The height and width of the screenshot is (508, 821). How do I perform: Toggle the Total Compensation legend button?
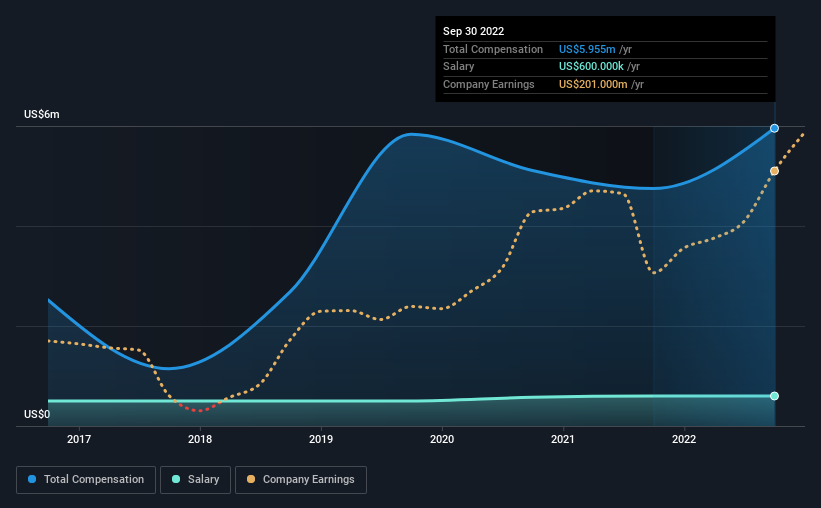(86, 480)
